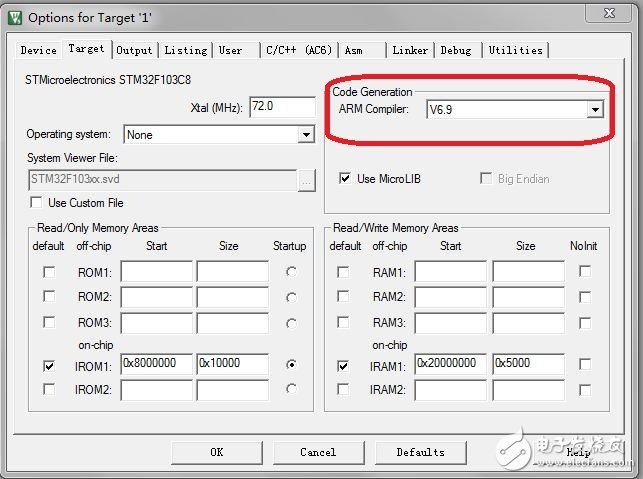
Task: Click IRAM1 Start field 0x20000000
Action: pos(450,364)
